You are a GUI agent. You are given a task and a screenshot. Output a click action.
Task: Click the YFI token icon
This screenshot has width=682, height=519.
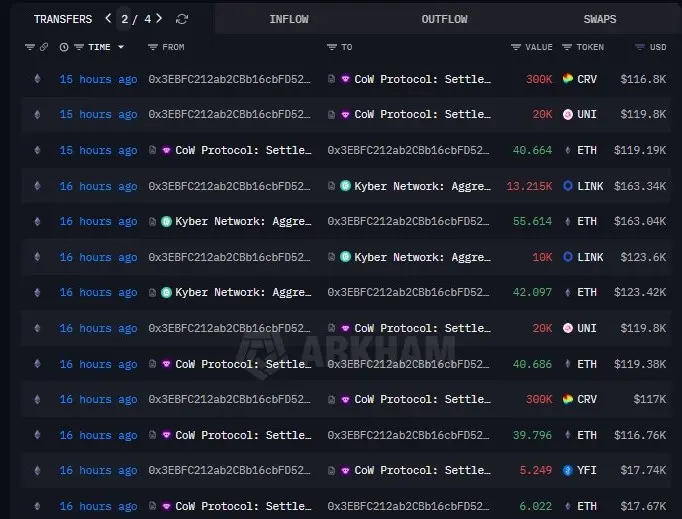click(568, 471)
